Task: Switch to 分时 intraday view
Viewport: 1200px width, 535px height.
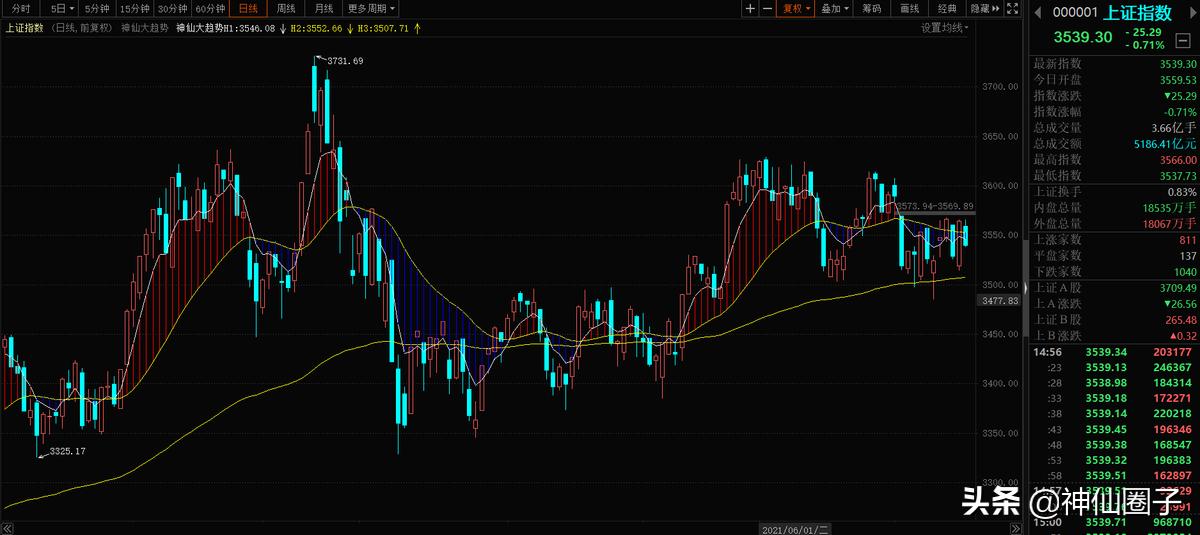Action: click(21, 8)
